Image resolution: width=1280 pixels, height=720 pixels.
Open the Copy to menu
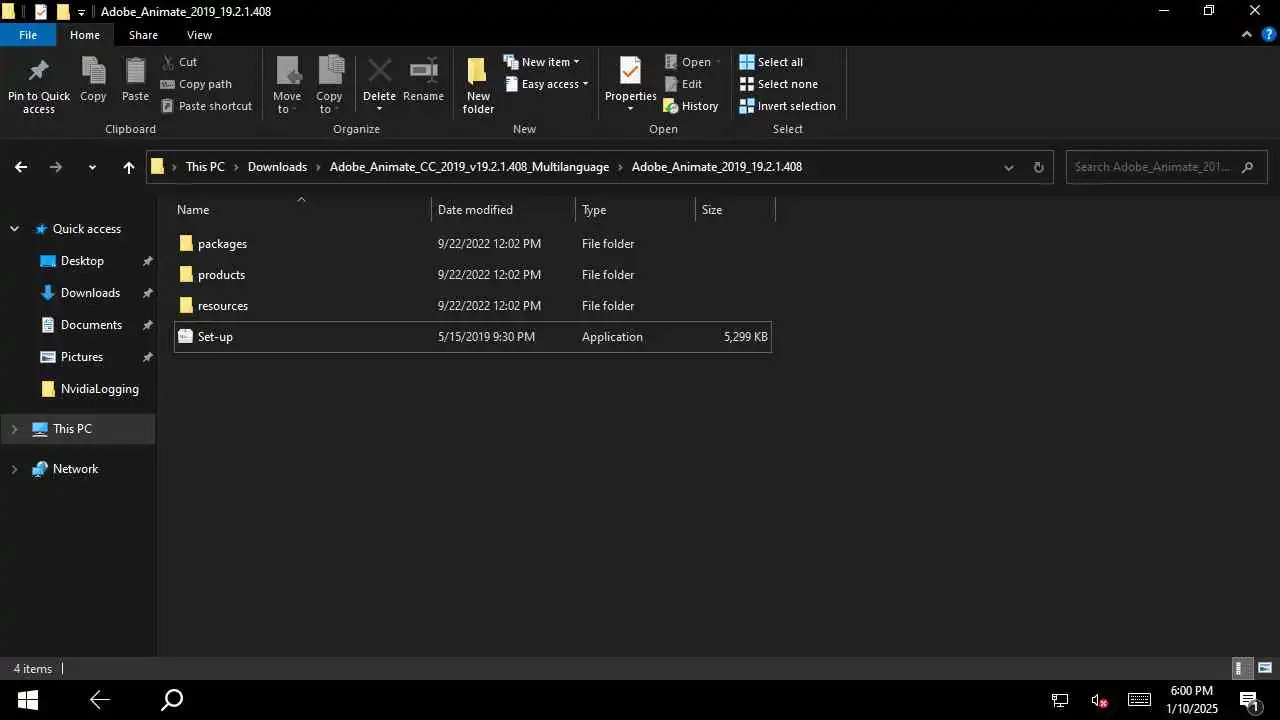tap(329, 85)
